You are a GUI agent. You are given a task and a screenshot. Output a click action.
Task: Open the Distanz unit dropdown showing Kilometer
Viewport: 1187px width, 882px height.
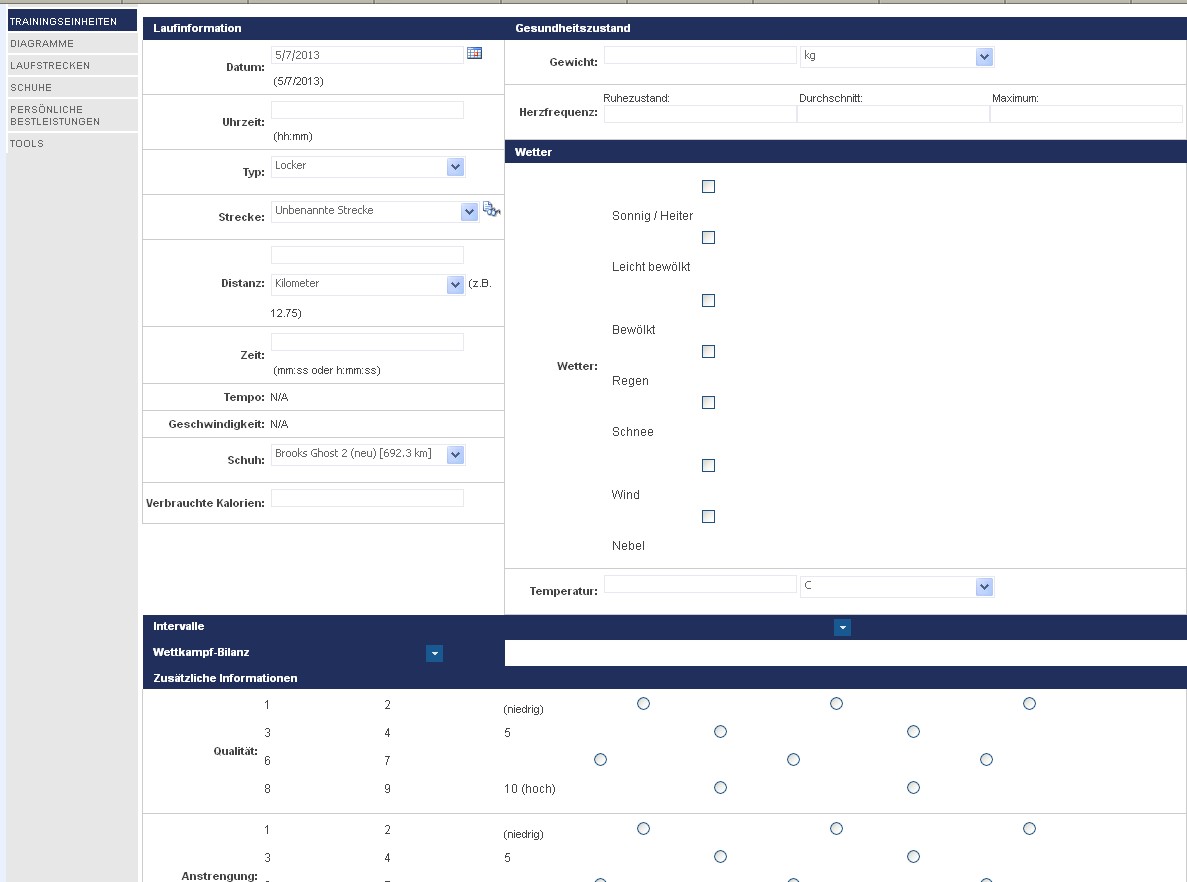pyautogui.click(x=455, y=285)
